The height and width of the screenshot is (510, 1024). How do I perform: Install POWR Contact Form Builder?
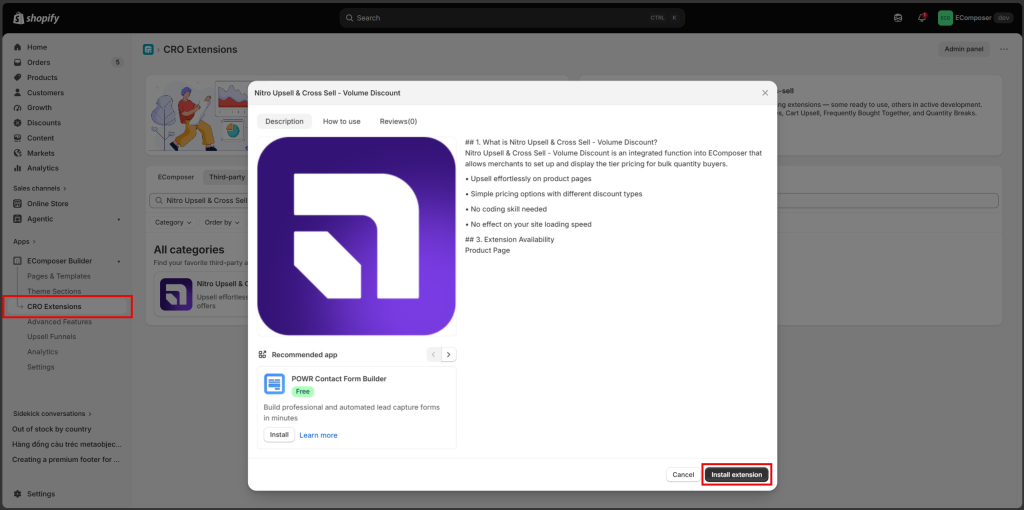[279, 435]
